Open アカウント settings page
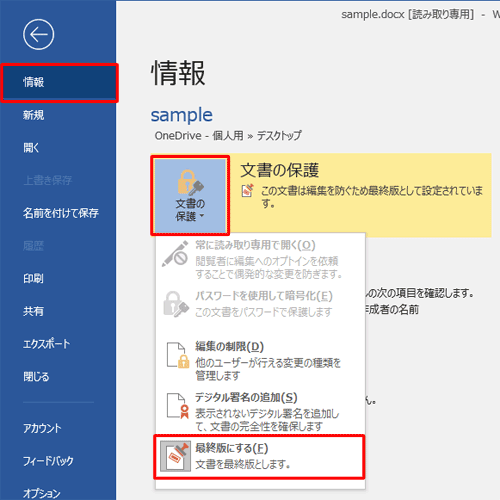 (42, 428)
